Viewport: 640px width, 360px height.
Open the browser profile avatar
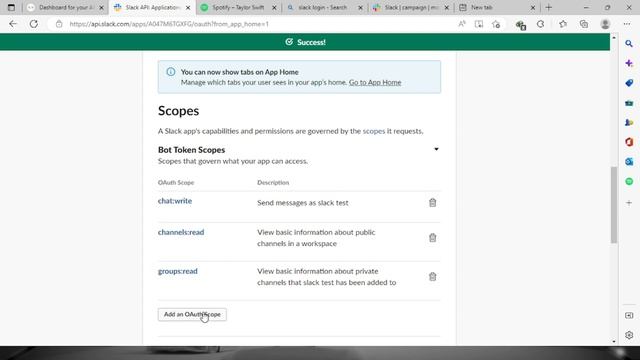[605, 24]
